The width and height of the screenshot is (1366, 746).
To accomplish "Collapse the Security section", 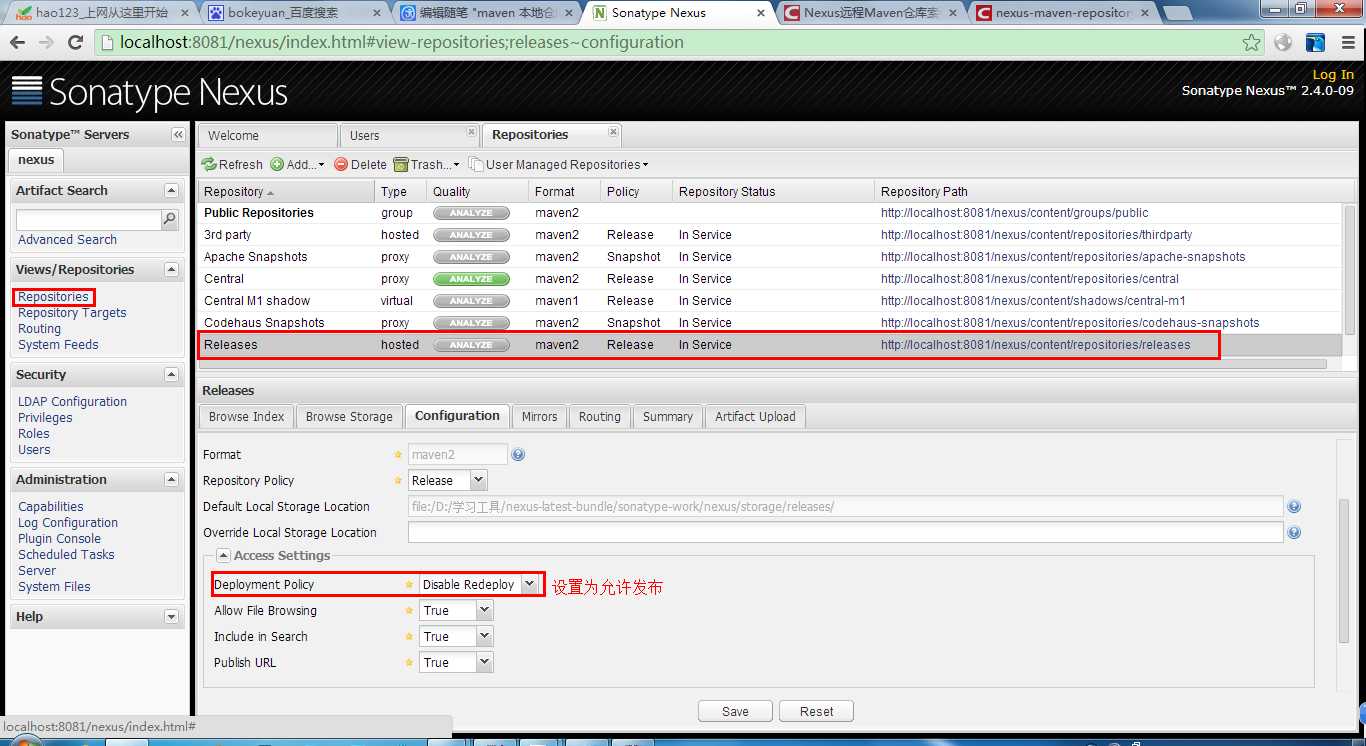I will pyautogui.click(x=171, y=374).
